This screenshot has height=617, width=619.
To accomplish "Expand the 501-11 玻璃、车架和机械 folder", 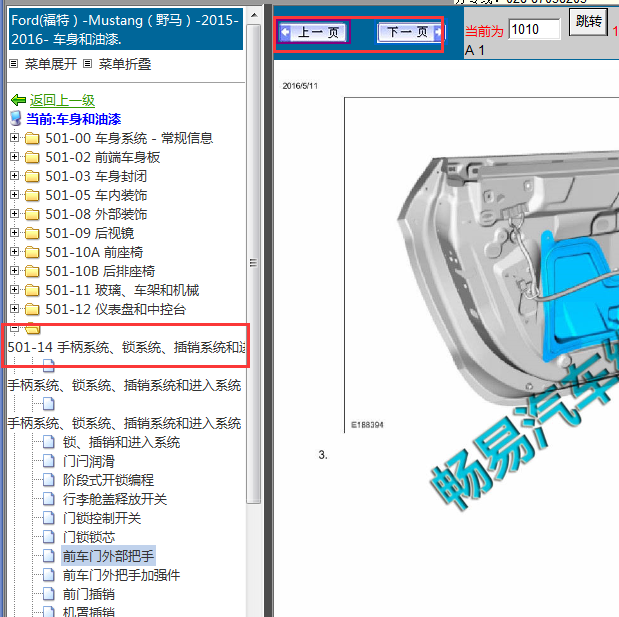I will [15, 290].
